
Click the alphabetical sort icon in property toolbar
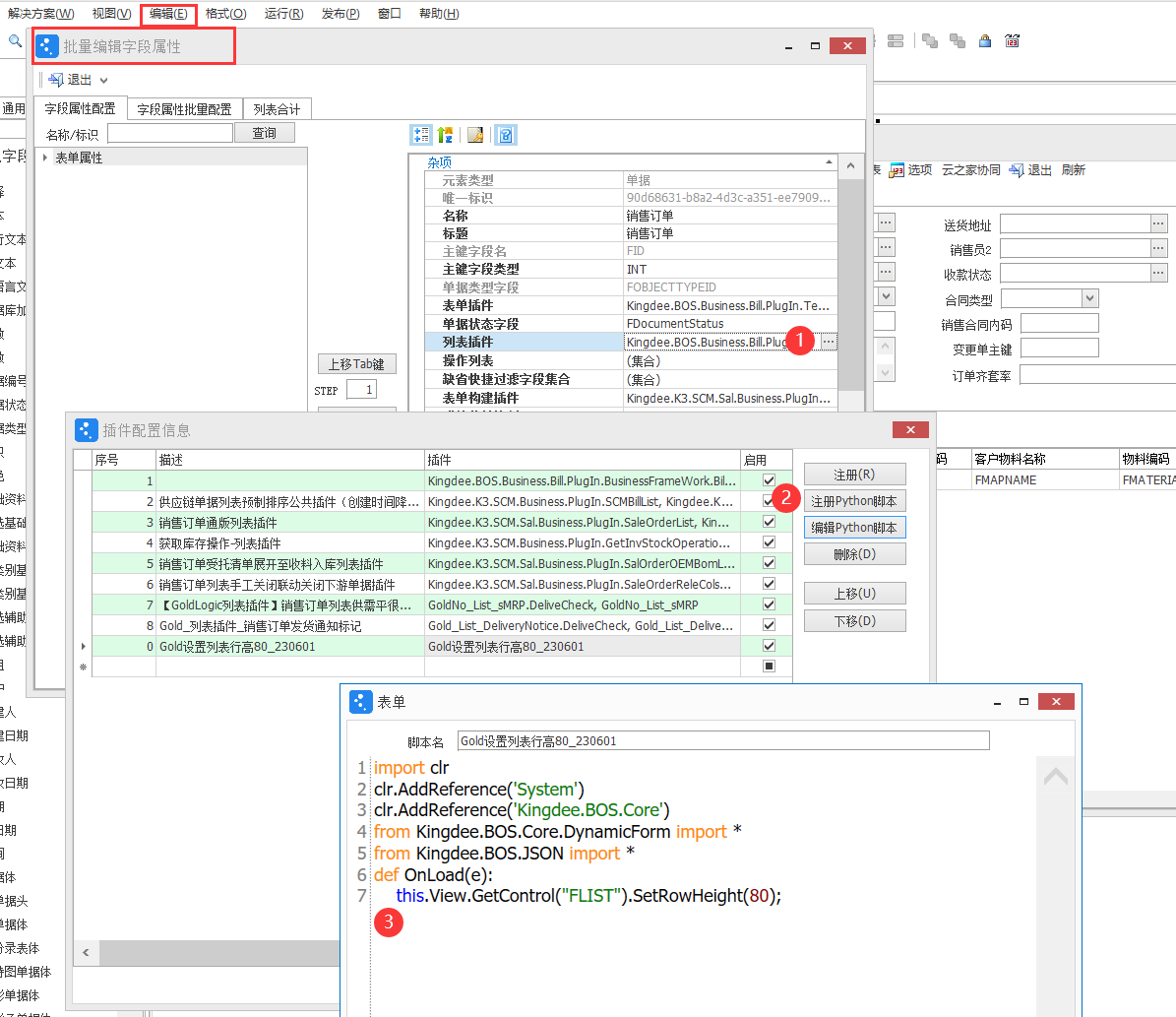446,135
